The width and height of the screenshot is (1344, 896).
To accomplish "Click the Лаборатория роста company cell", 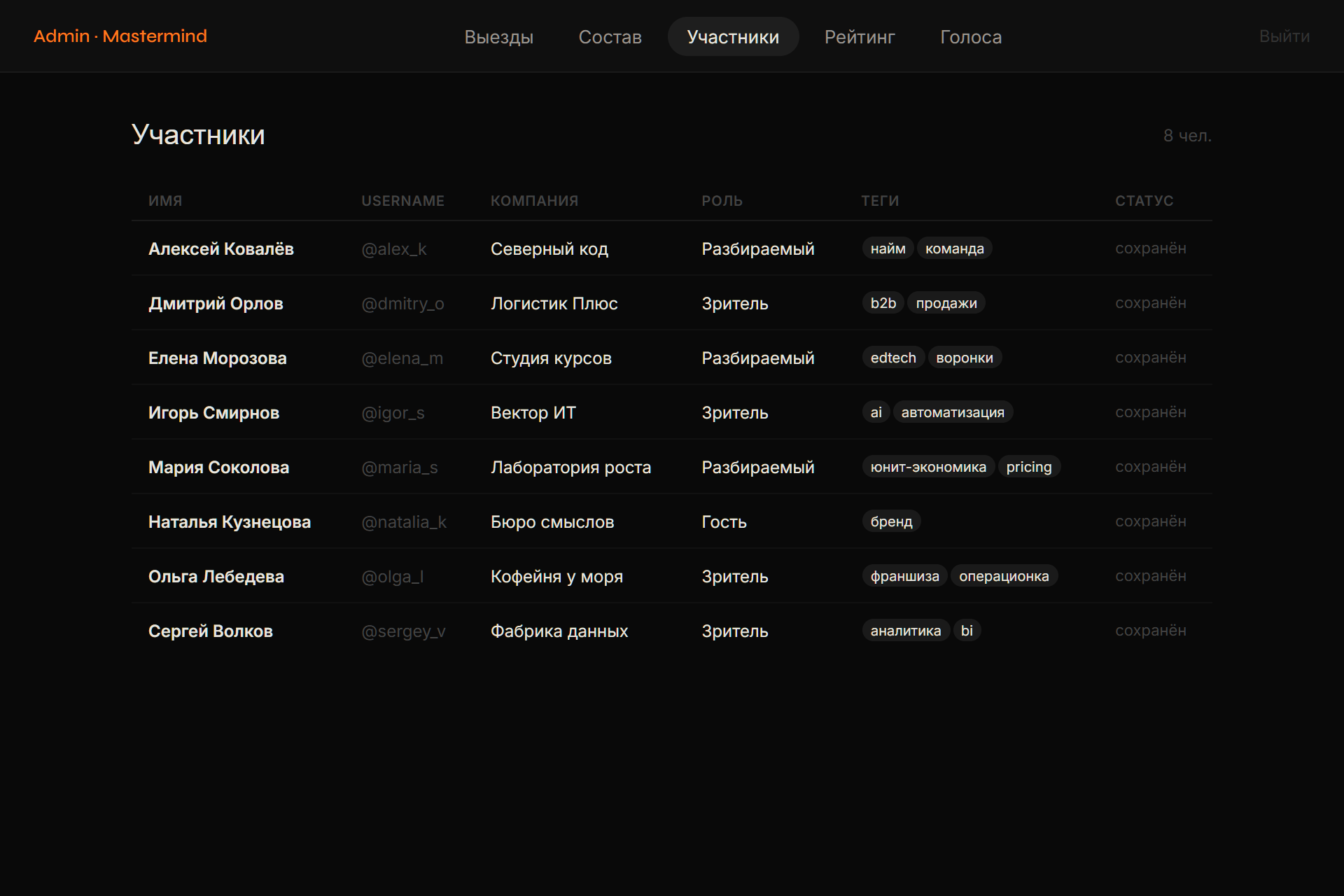I will tap(570, 467).
